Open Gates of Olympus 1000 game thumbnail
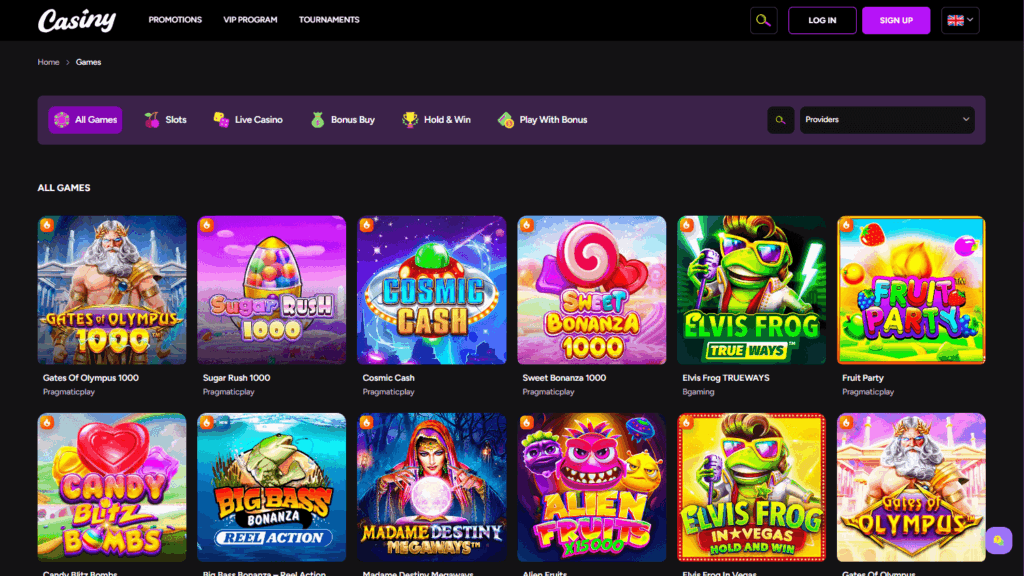Viewport: 1024px width, 576px height. [x=112, y=290]
